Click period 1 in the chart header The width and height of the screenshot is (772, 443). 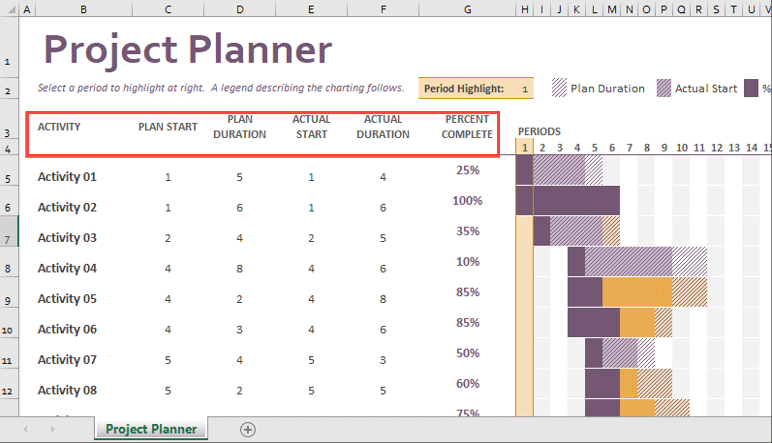point(525,147)
